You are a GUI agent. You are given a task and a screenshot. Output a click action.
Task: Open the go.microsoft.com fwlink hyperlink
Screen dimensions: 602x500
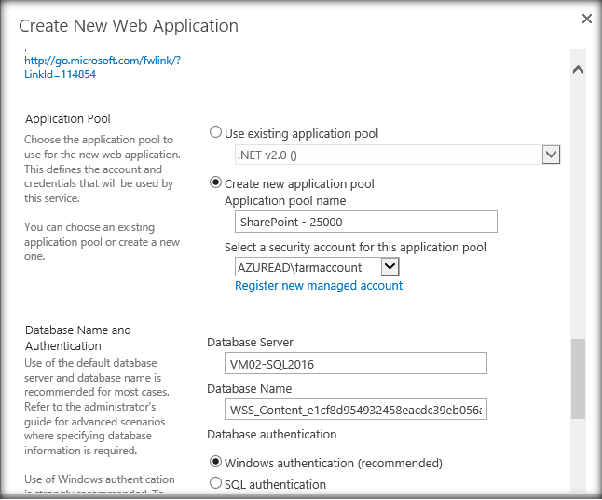click(x=103, y=67)
